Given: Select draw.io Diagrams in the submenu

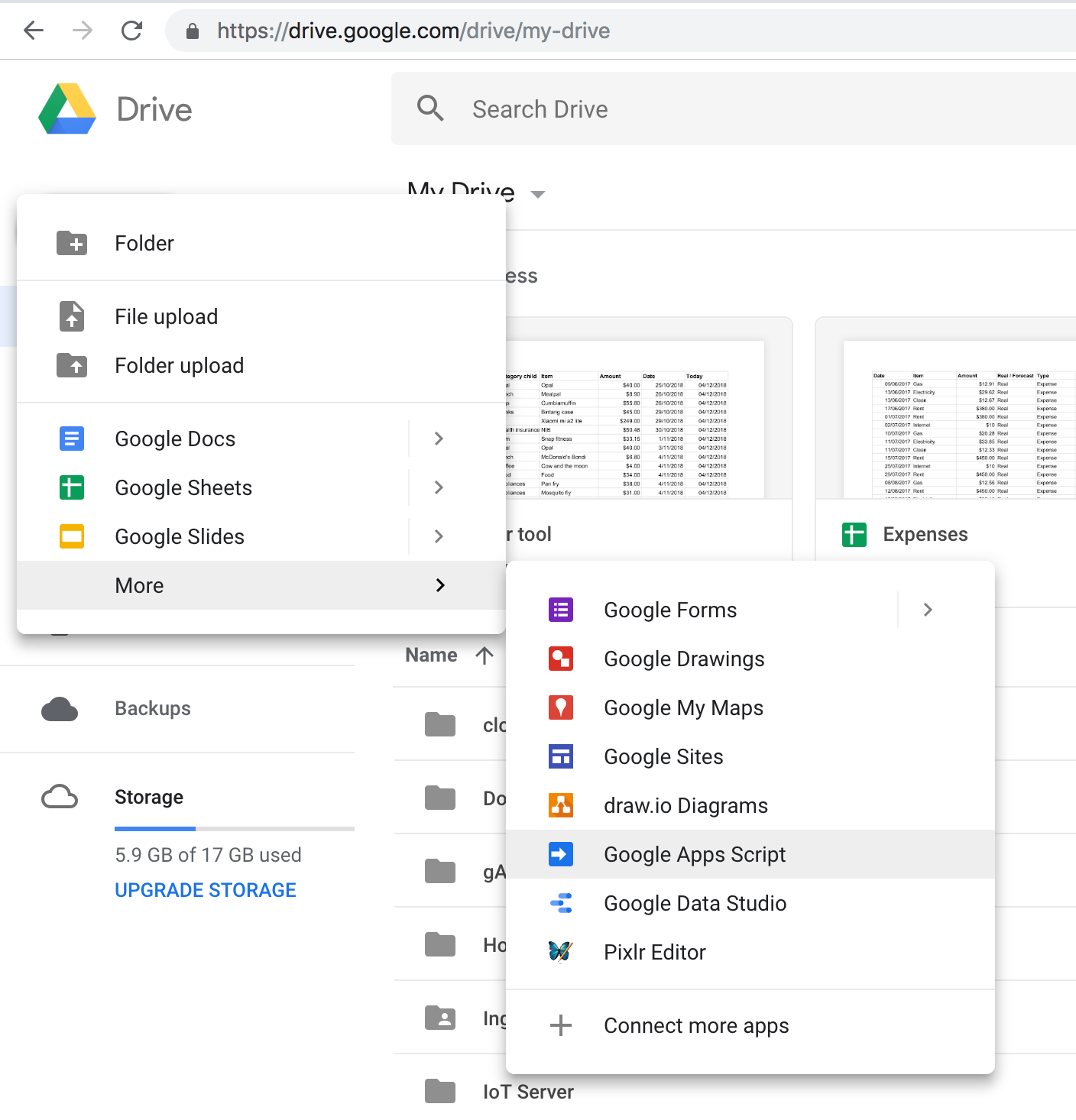Looking at the screenshot, I should pyautogui.click(x=750, y=805).
